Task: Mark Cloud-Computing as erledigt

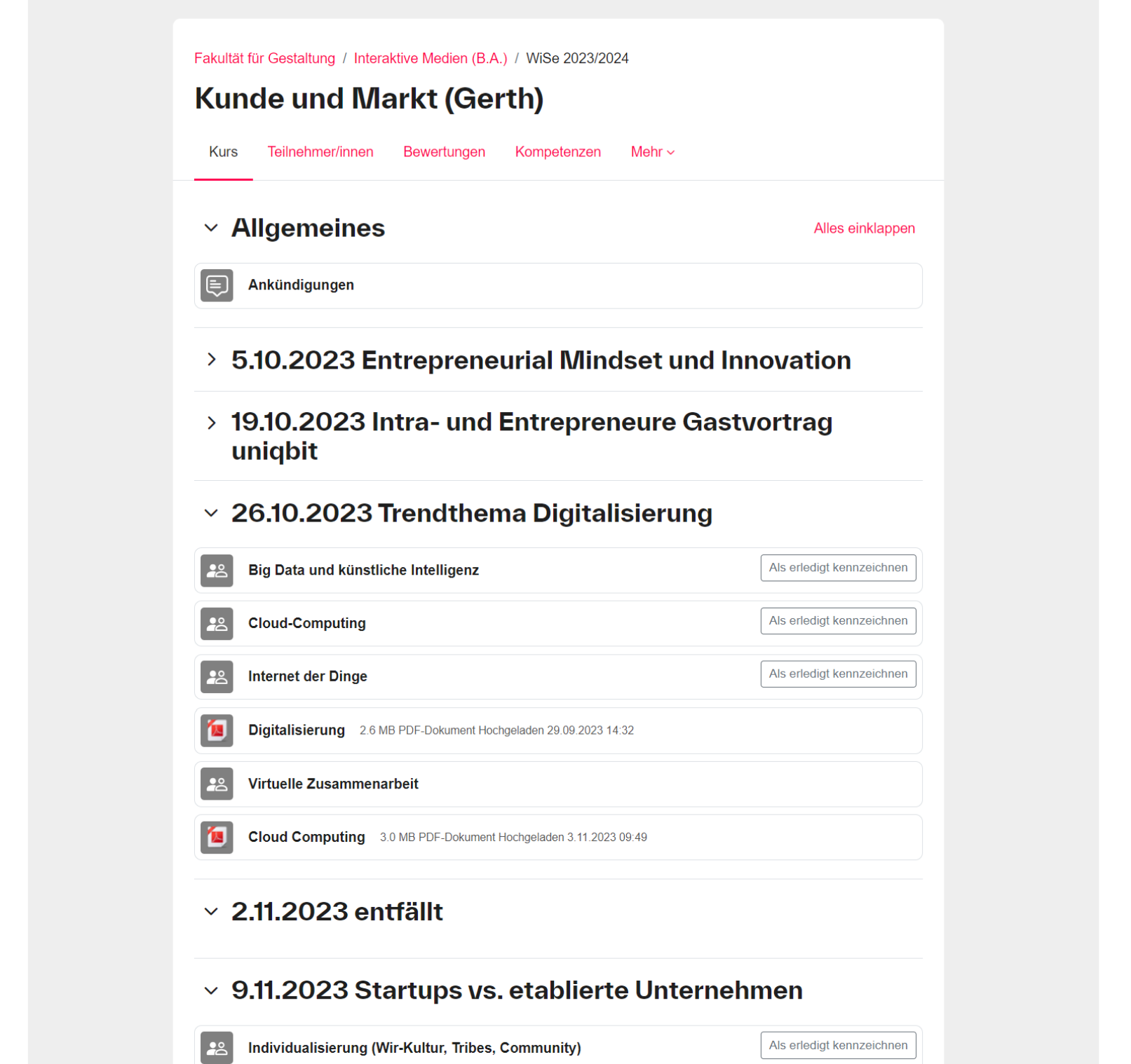Action: (x=837, y=621)
